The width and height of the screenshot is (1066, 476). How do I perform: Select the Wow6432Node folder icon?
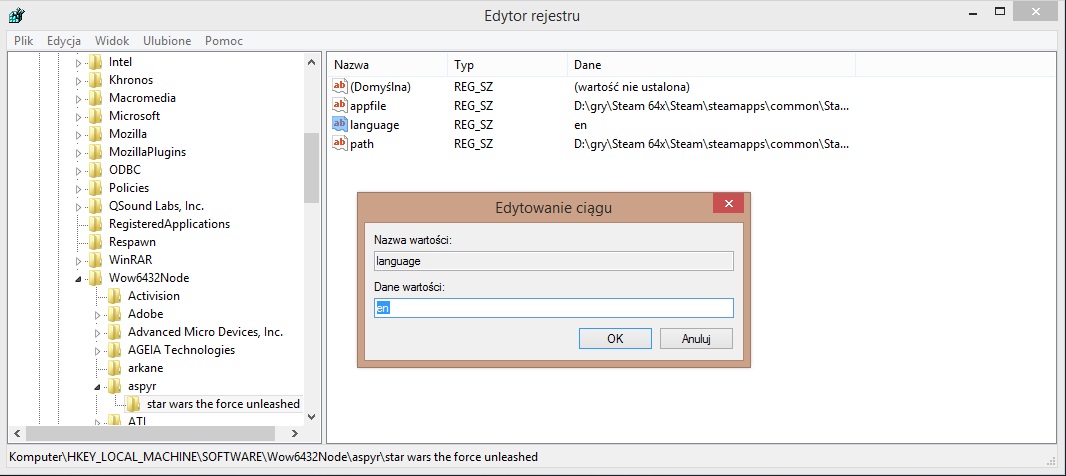(x=96, y=278)
